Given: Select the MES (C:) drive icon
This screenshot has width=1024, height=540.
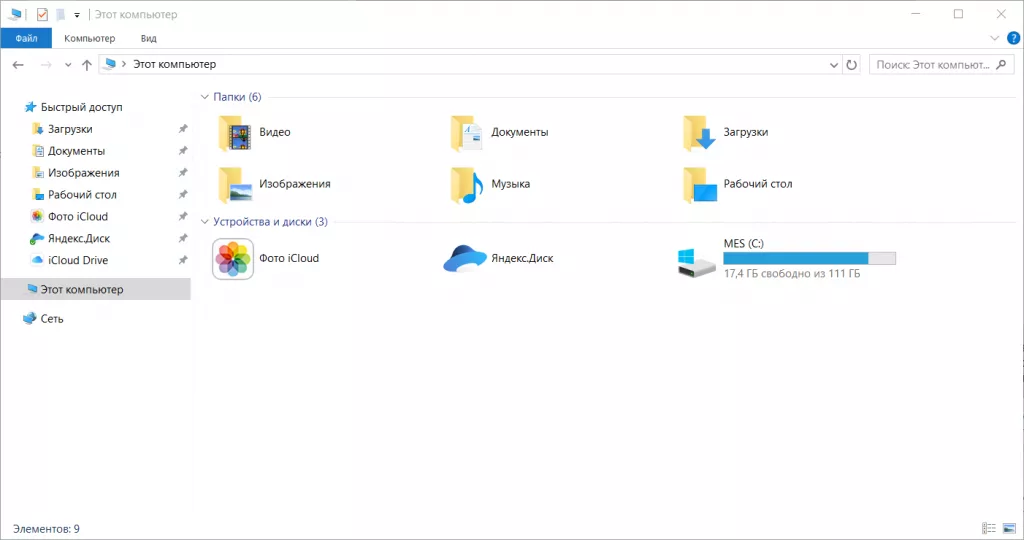Looking at the screenshot, I should [696, 262].
